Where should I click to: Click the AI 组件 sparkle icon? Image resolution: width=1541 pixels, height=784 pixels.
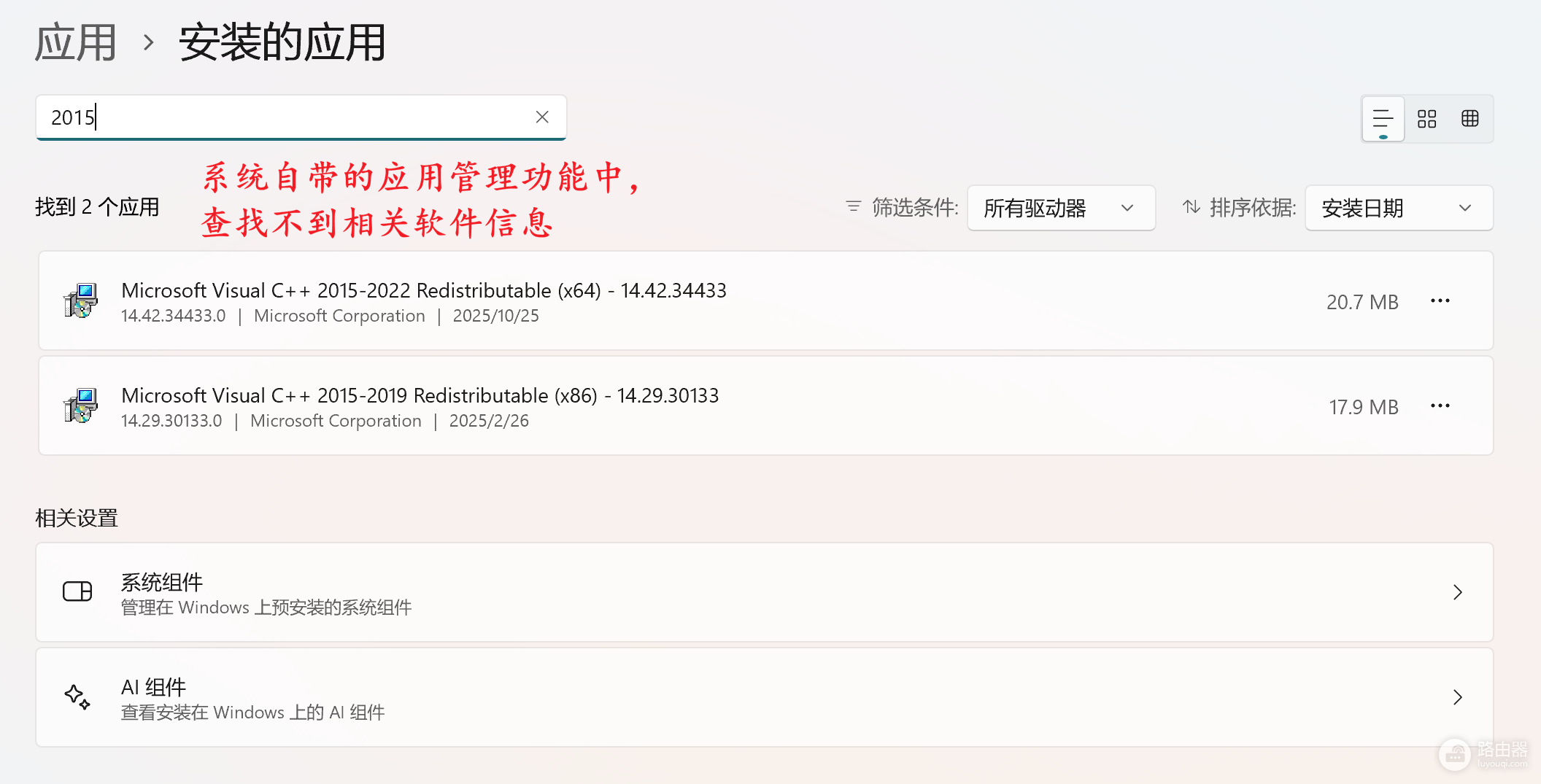click(77, 696)
